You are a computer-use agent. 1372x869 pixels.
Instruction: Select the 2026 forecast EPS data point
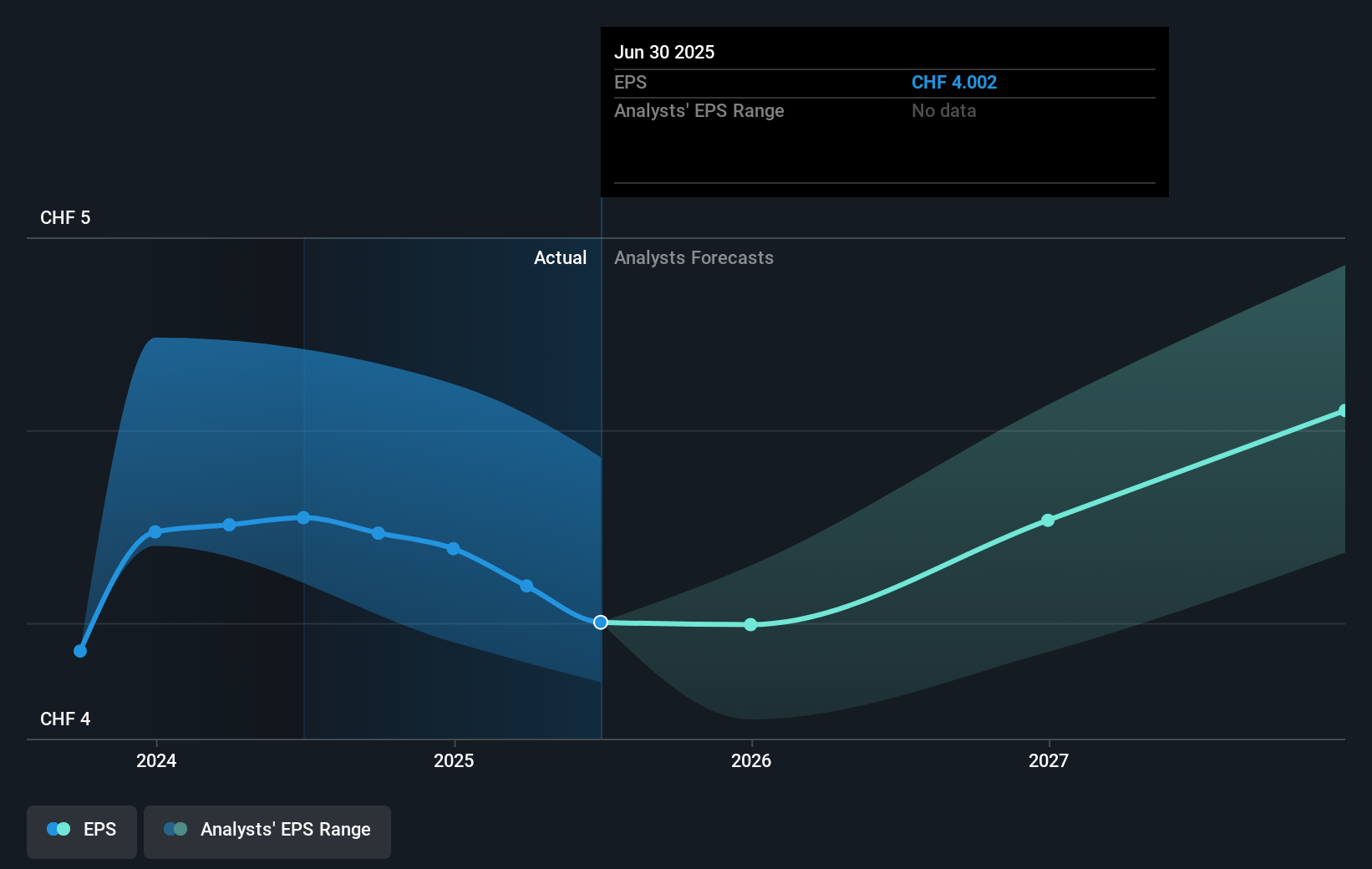750,625
